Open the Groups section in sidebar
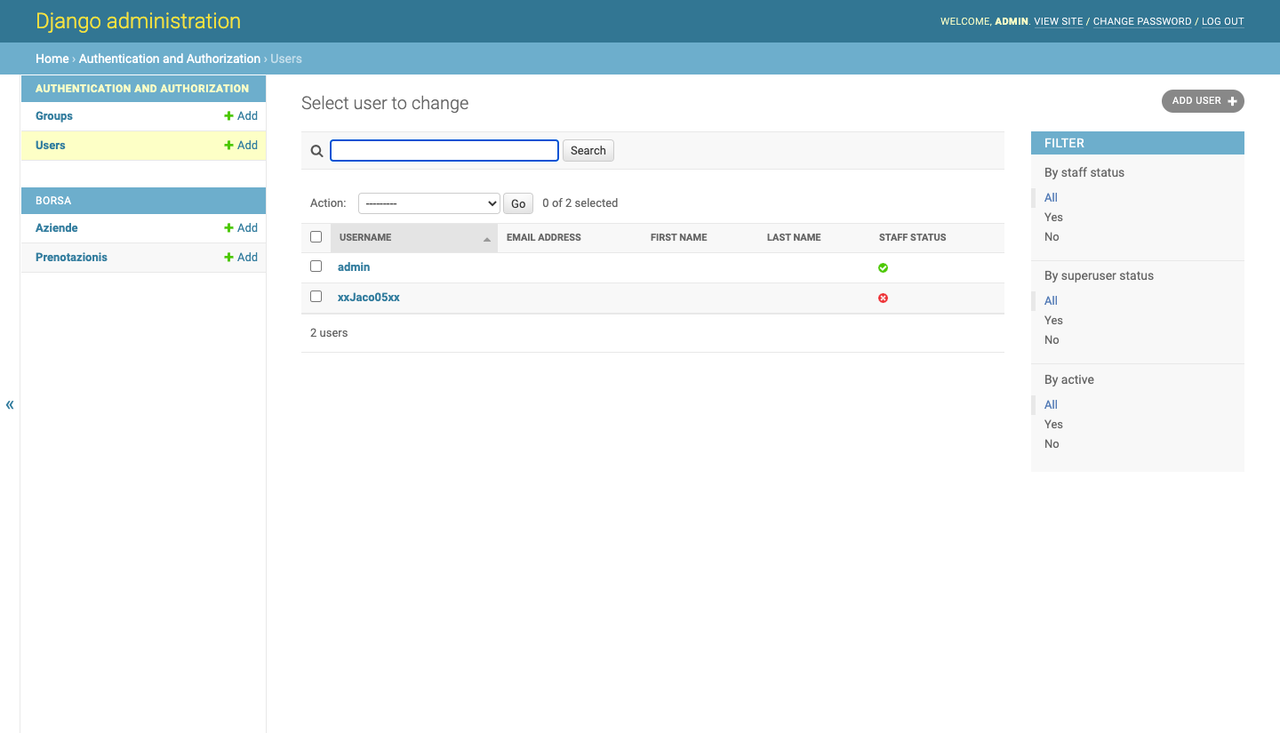1280x733 pixels. 54,116
